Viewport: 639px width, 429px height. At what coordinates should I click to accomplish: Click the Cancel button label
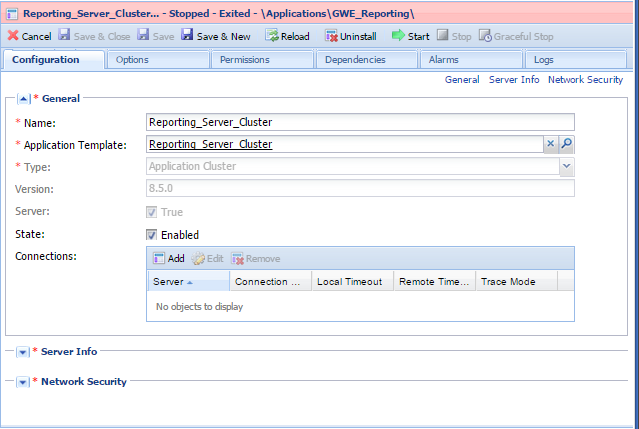click(36, 37)
